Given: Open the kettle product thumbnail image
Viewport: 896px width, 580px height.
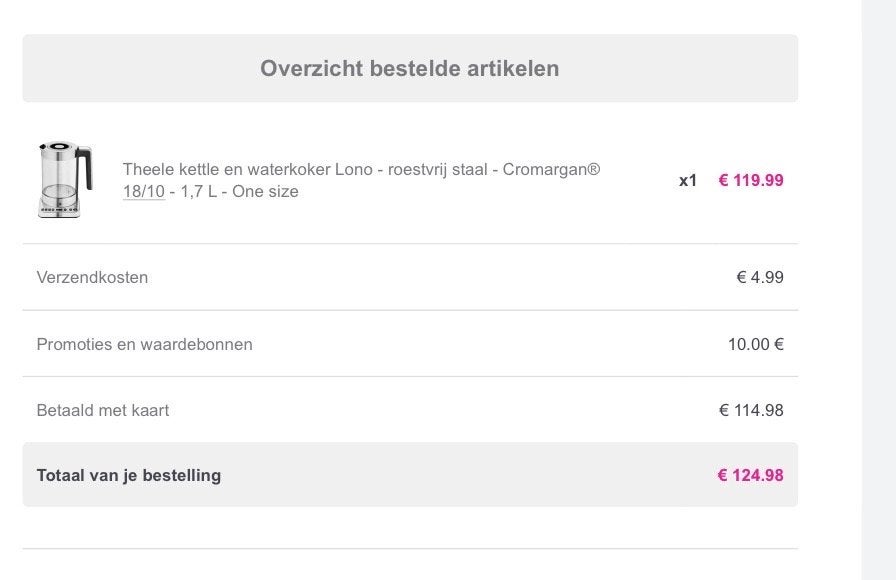Looking at the screenshot, I should pos(66,180).
